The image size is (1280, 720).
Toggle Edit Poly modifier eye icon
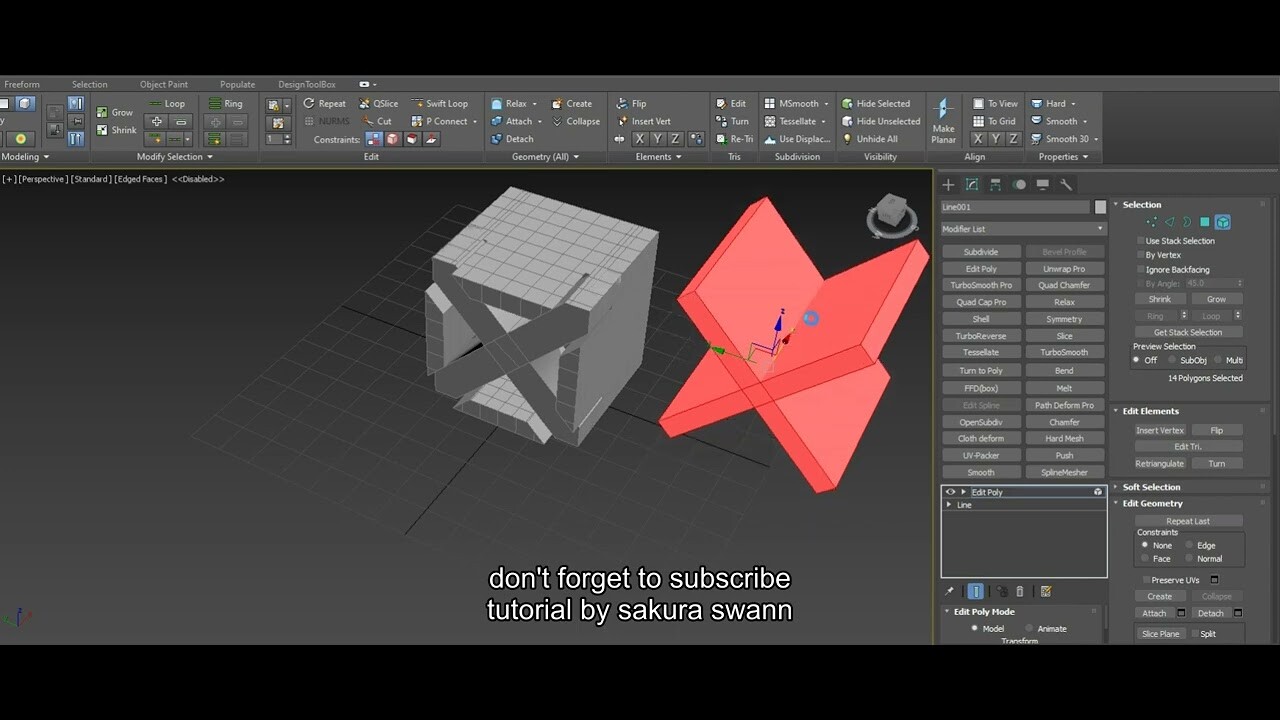tap(950, 492)
